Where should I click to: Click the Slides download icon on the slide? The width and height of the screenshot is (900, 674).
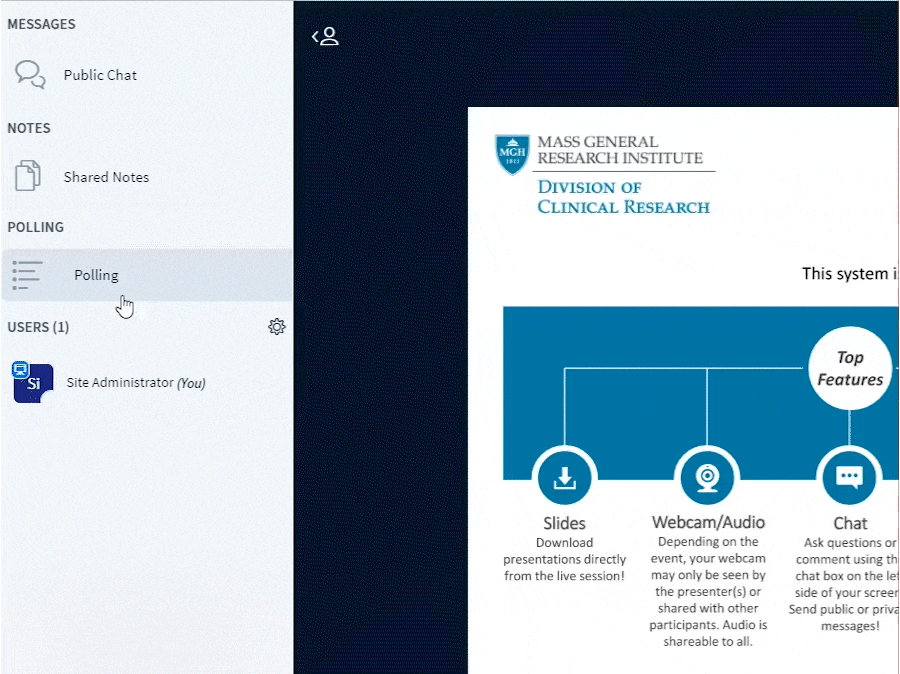click(x=564, y=479)
